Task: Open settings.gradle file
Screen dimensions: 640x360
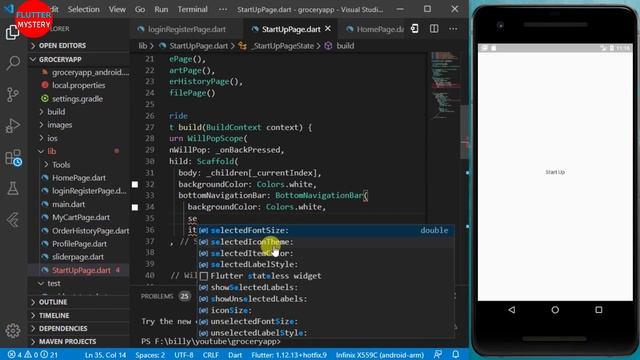Action: [77, 98]
